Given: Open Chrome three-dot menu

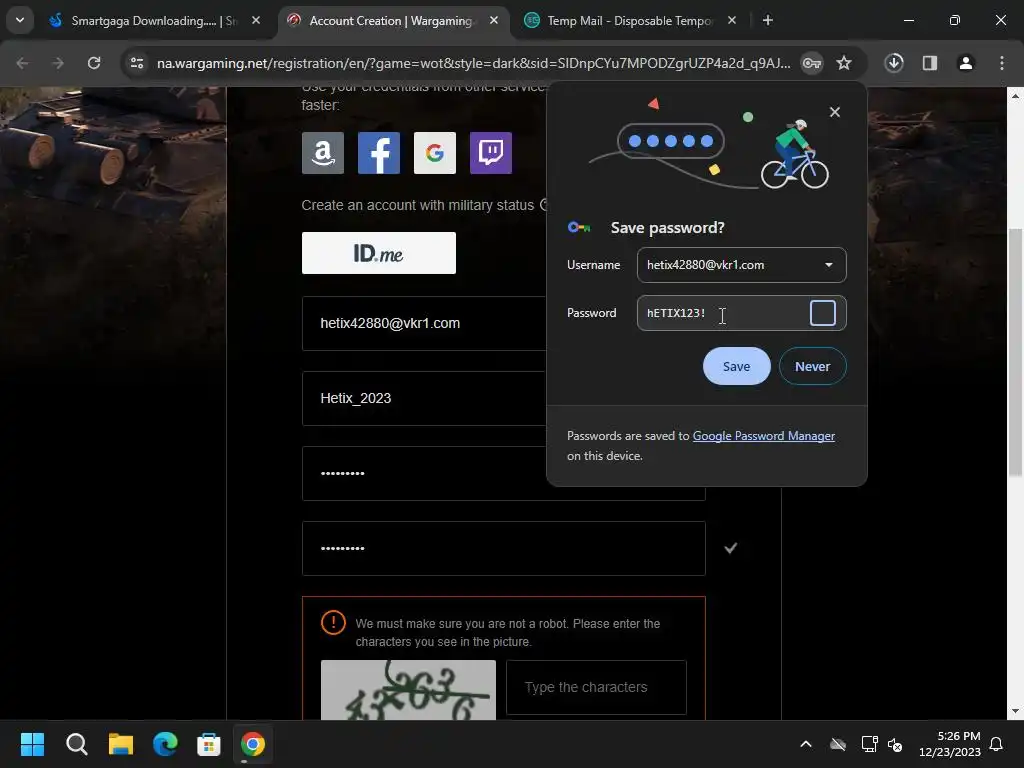Looking at the screenshot, I should (x=1002, y=63).
